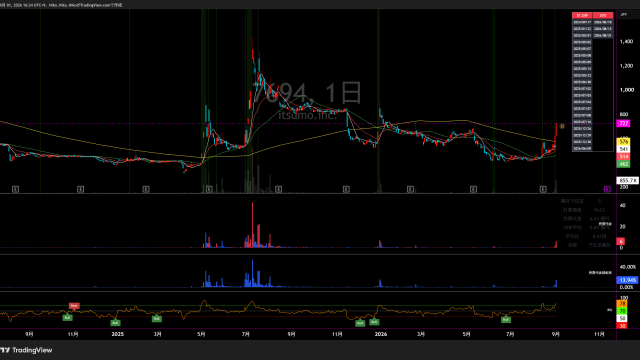
Task: Click the leftmost E earnings marker
Action: point(15,189)
